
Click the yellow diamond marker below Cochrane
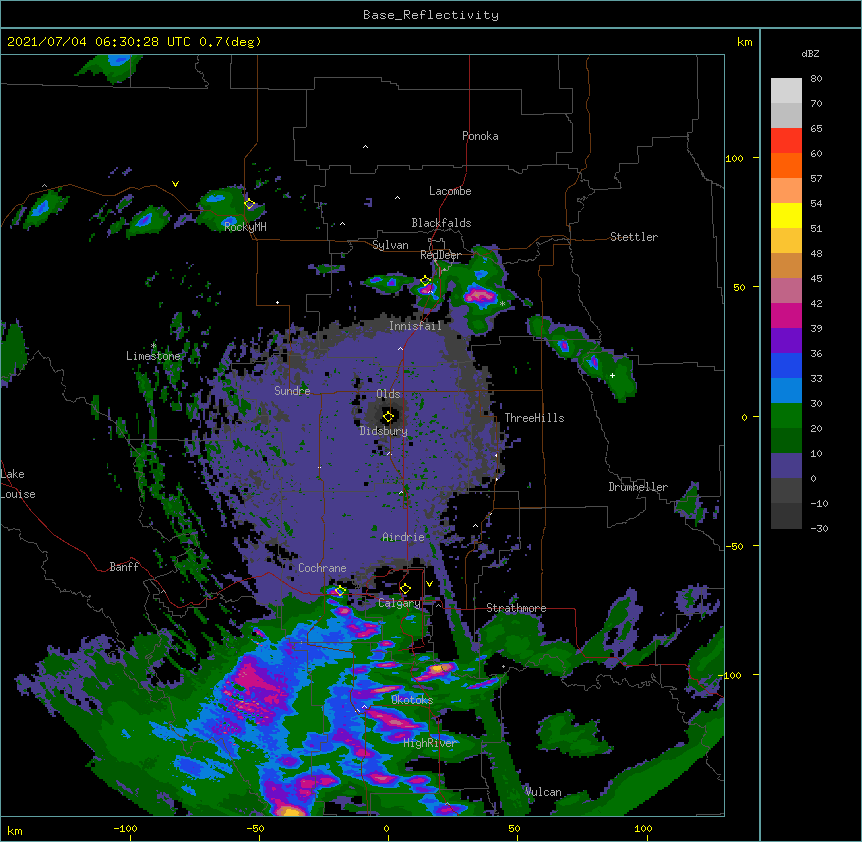tap(340, 591)
